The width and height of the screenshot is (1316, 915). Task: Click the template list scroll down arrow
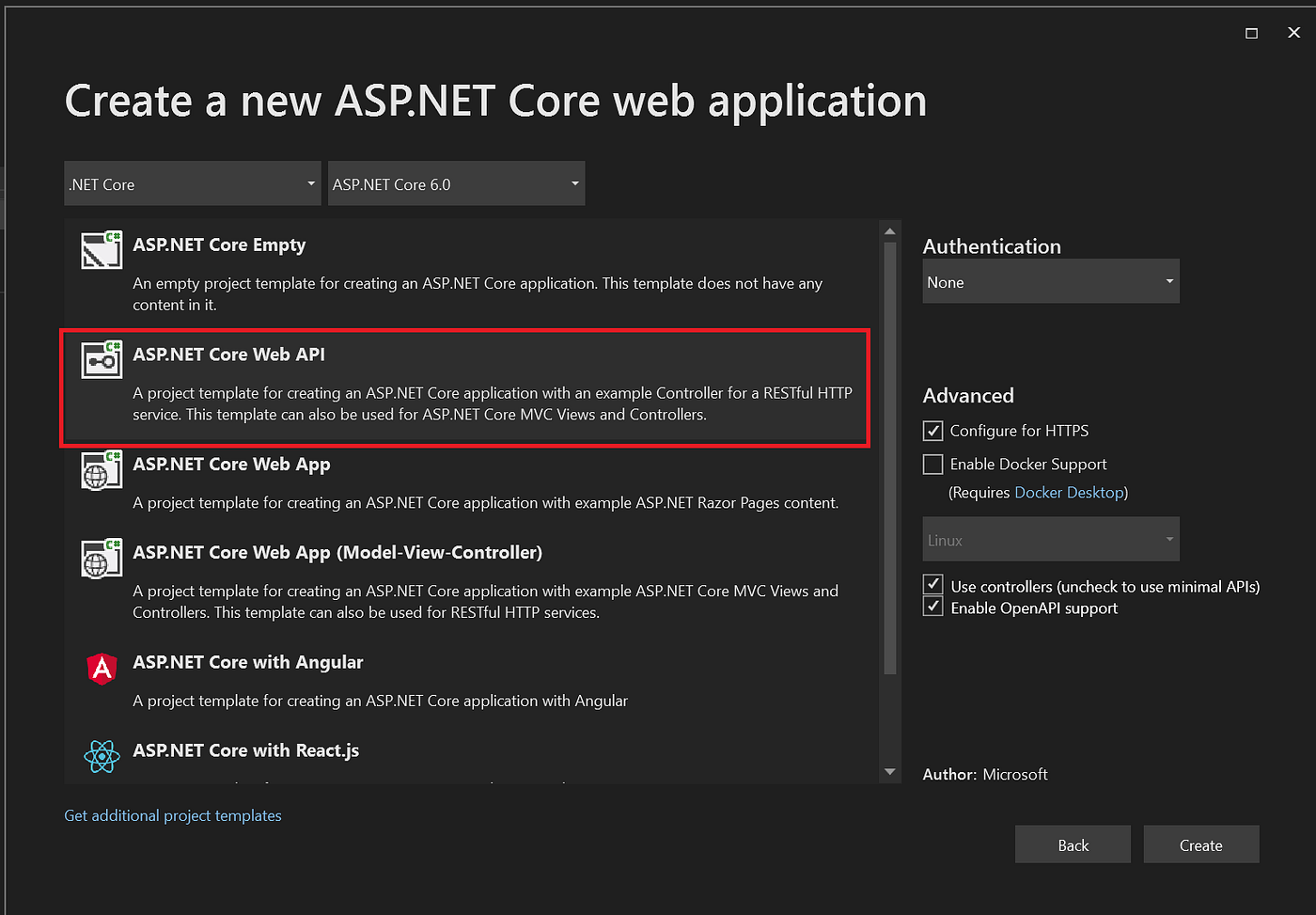tap(889, 772)
